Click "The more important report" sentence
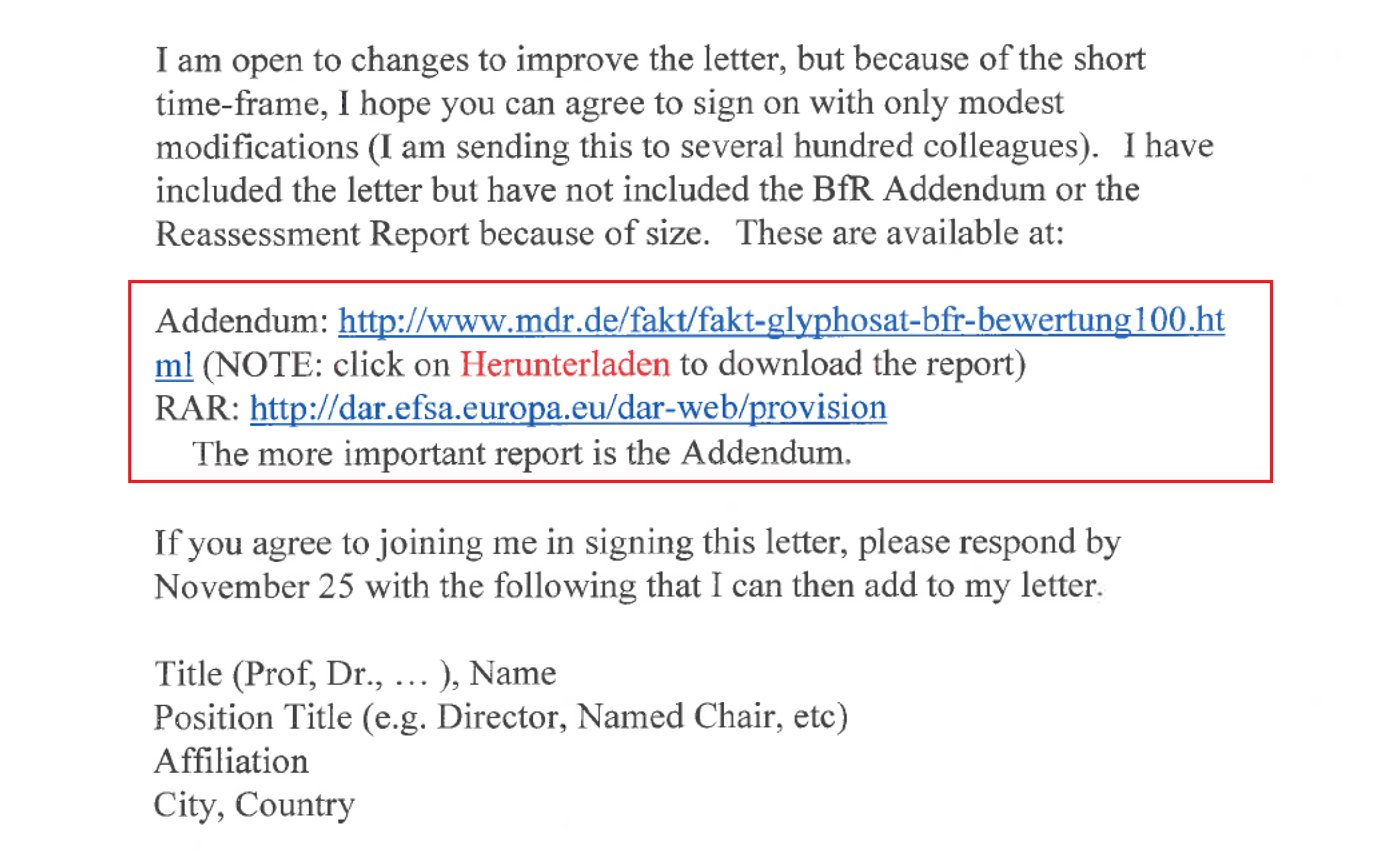The image size is (1400, 854). coord(522,453)
